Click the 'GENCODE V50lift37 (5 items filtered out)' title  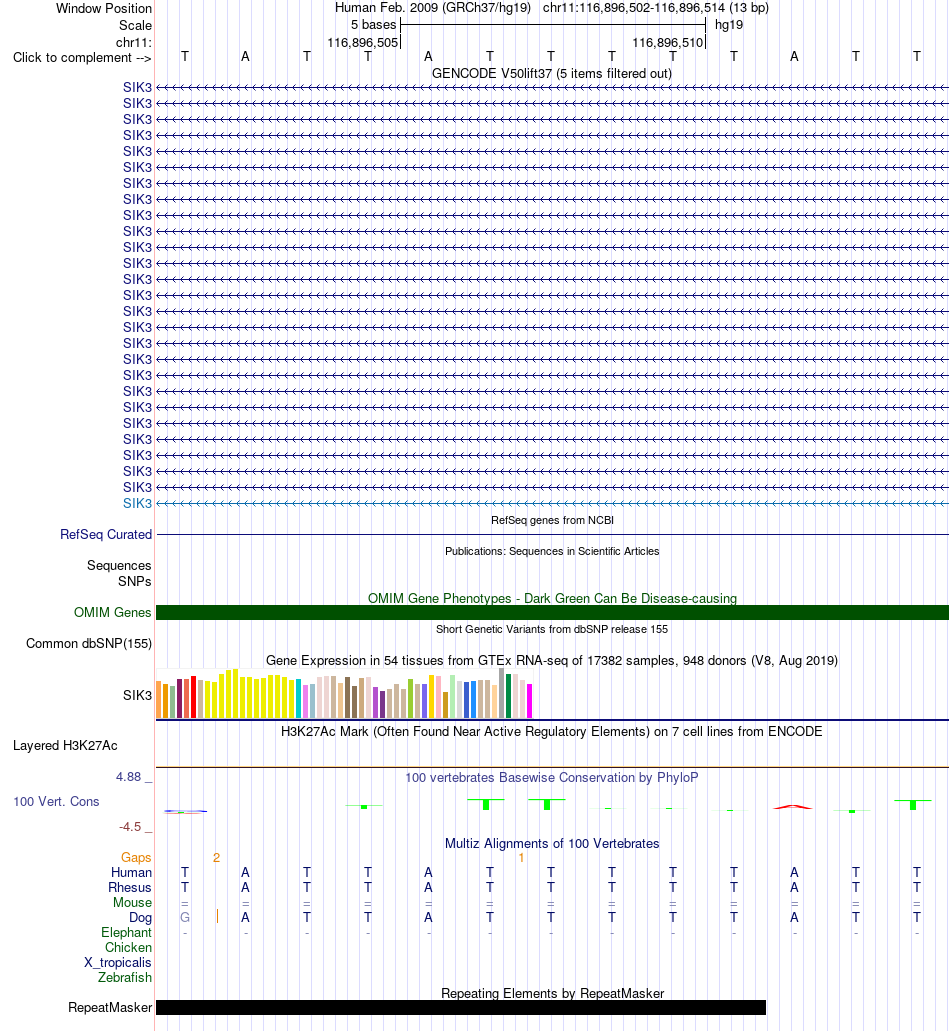click(x=552, y=74)
